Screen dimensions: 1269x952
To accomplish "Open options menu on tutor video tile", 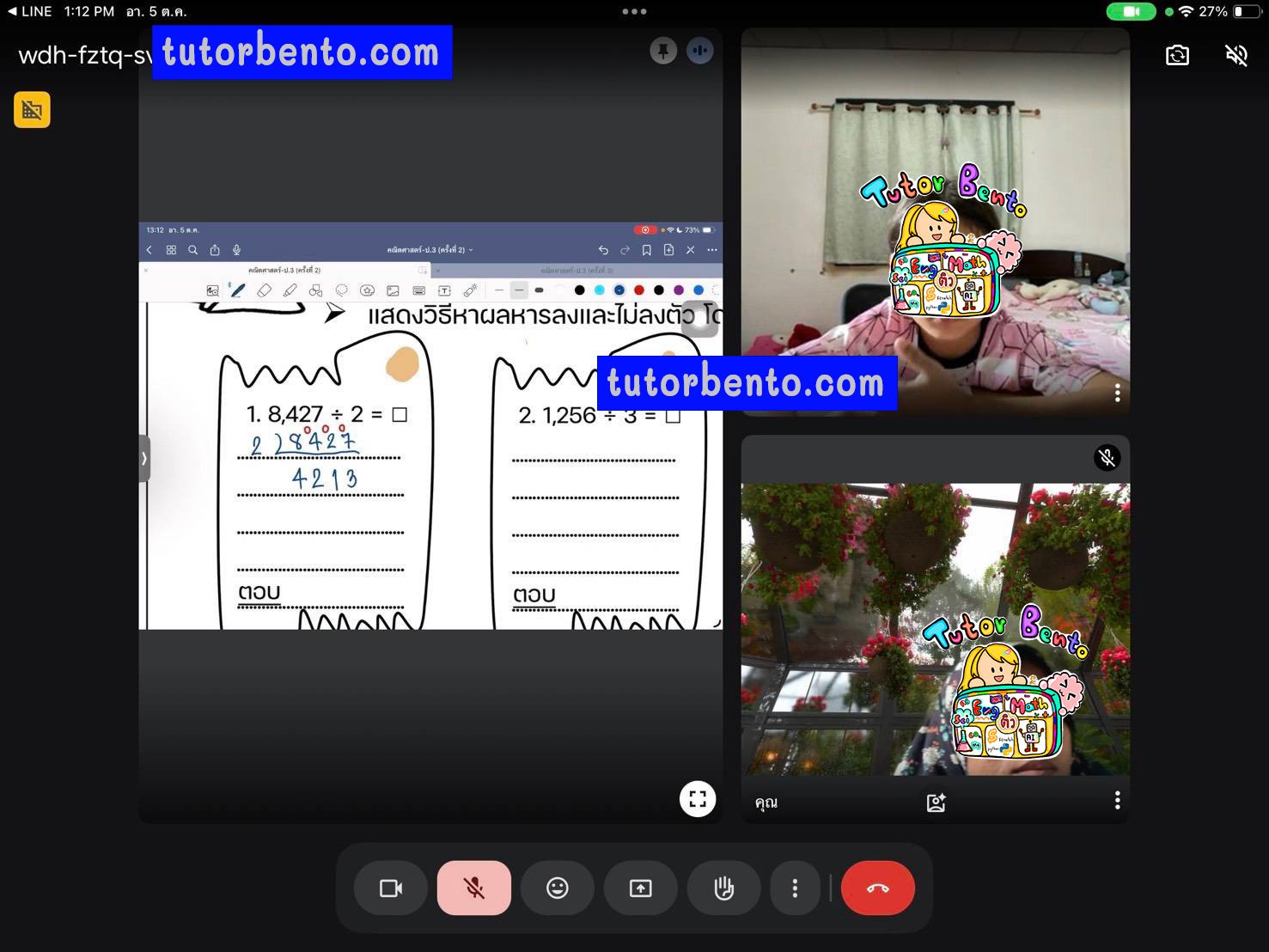I will [1117, 393].
